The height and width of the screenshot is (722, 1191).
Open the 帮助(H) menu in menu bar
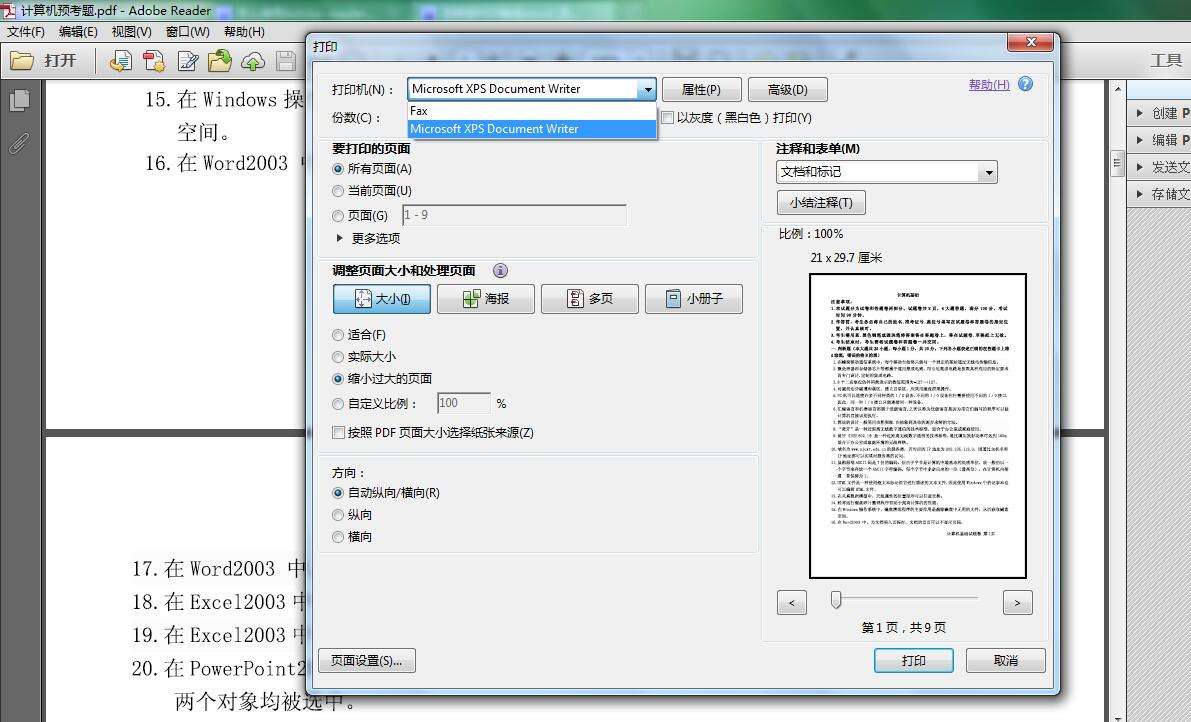[x=244, y=32]
